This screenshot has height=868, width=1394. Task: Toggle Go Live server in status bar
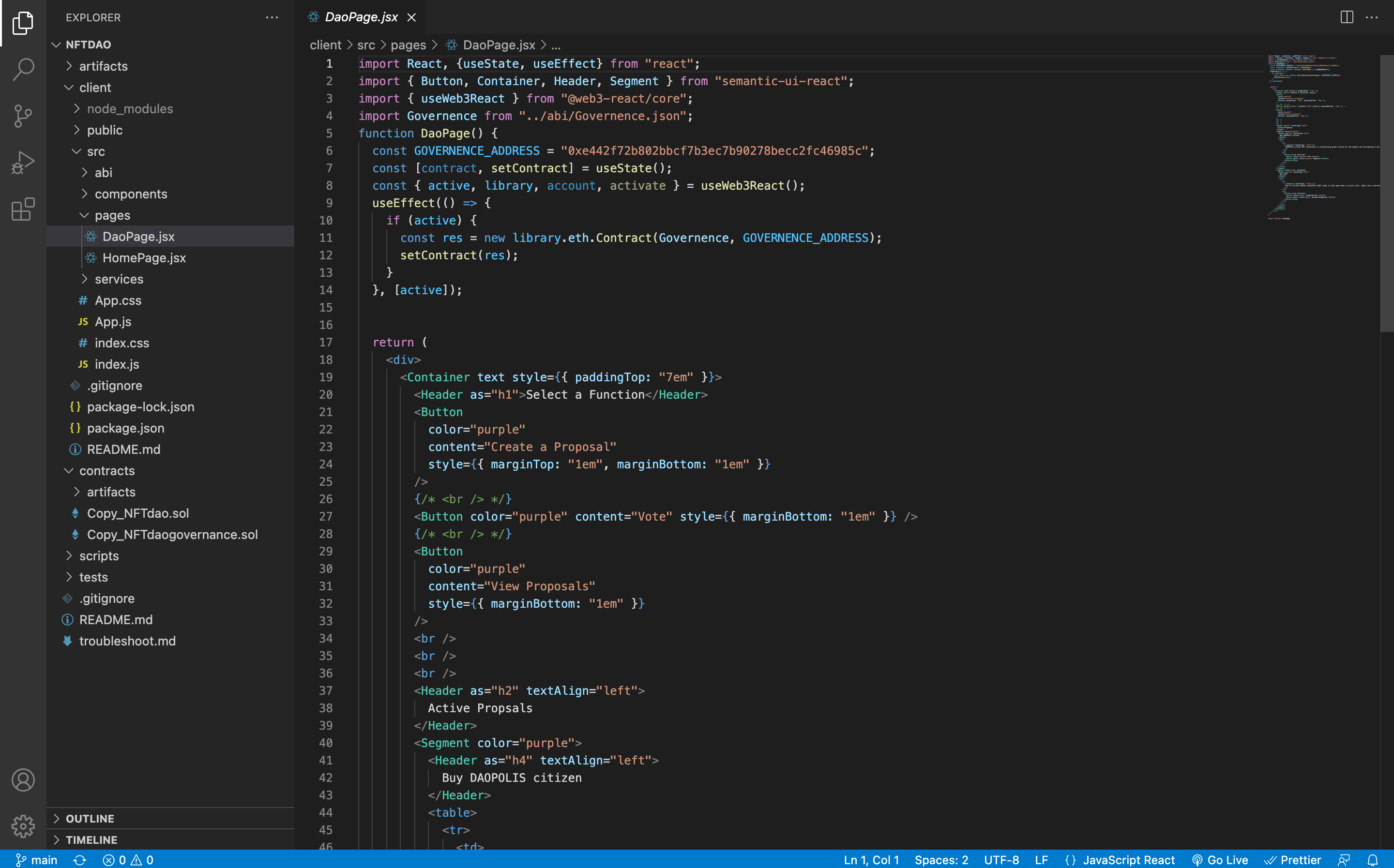coord(1220,859)
